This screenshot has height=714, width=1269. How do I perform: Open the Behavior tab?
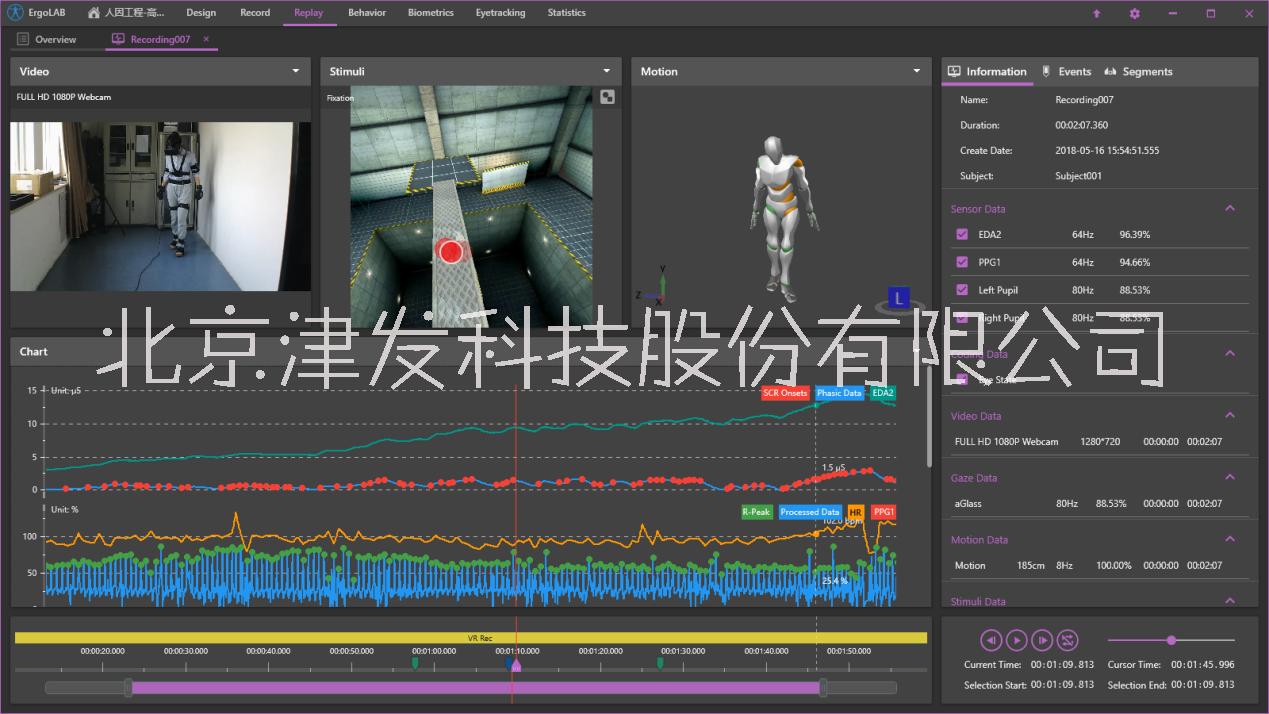tap(367, 13)
